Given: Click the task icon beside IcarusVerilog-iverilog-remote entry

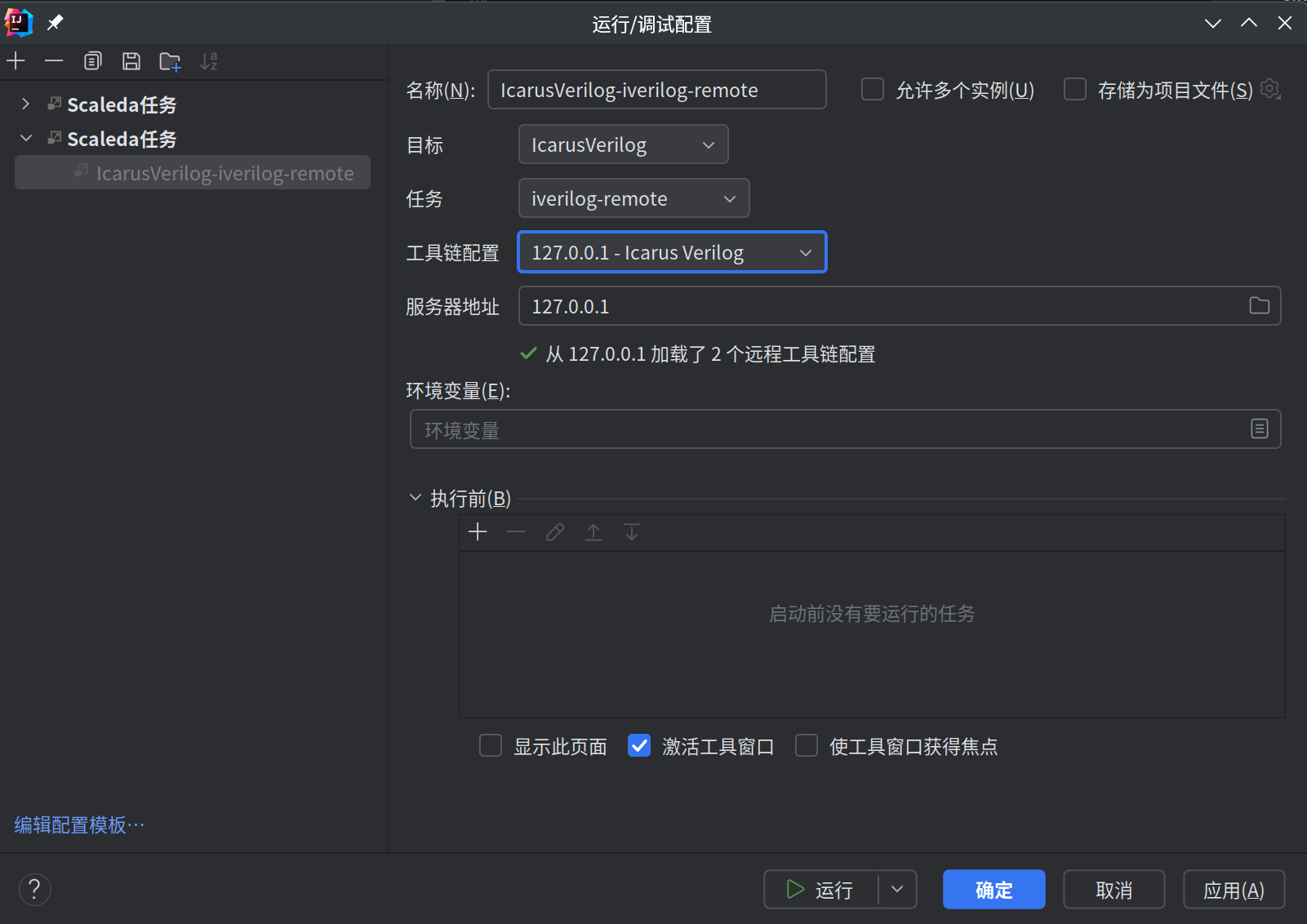Looking at the screenshot, I should click(x=82, y=171).
